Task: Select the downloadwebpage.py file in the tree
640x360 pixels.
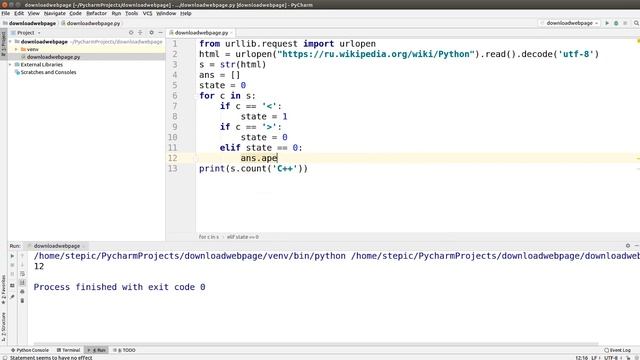Action: click(x=53, y=57)
